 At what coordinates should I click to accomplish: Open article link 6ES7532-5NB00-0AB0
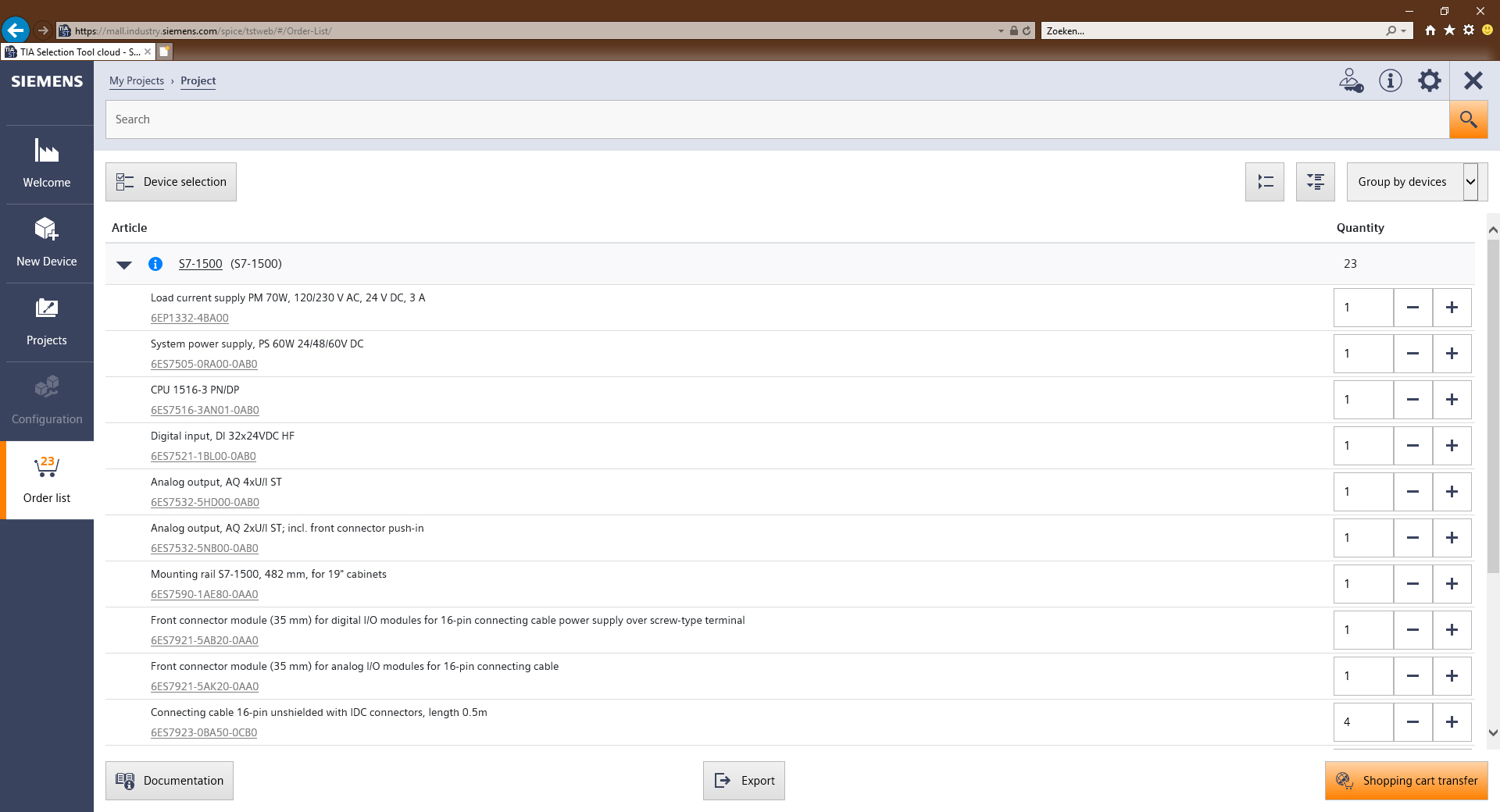(x=205, y=548)
